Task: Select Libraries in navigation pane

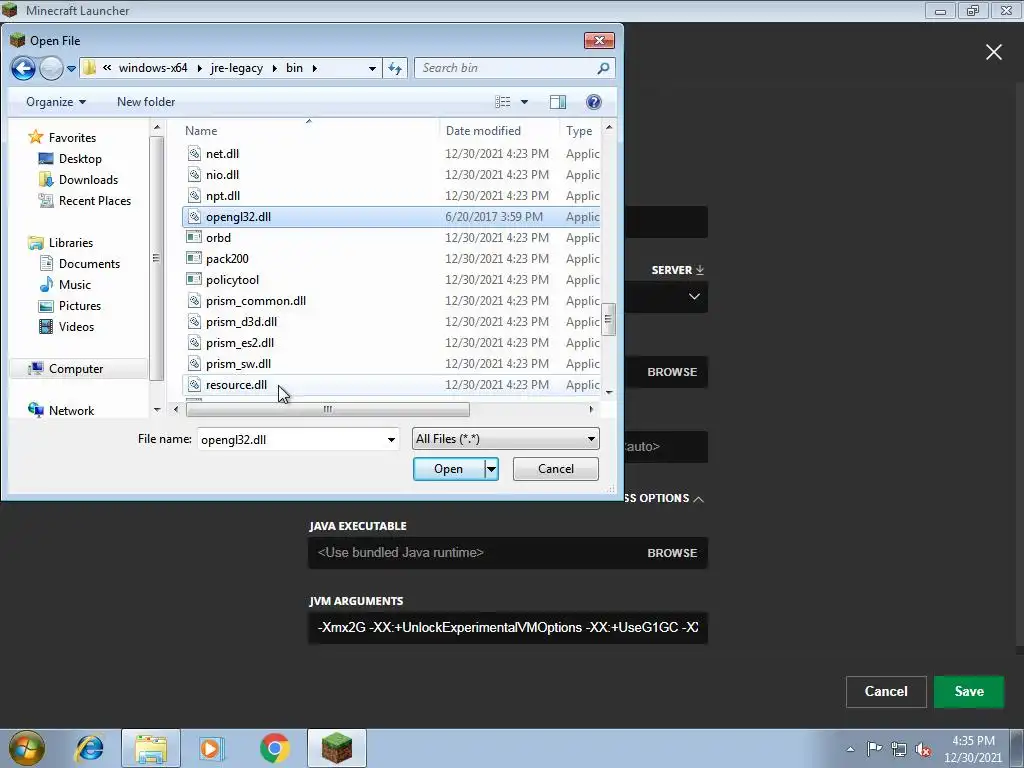Action: [x=71, y=242]
